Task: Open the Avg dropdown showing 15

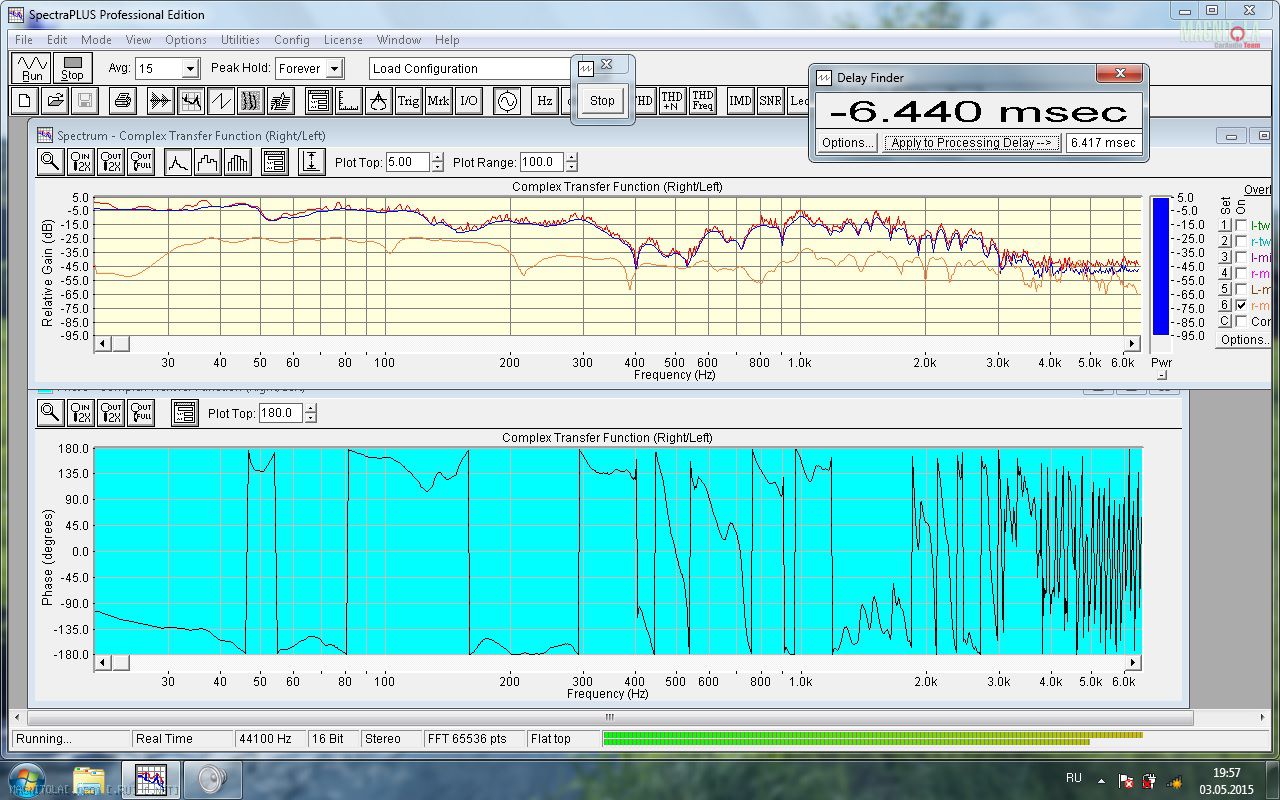Action: coord(190,69)
